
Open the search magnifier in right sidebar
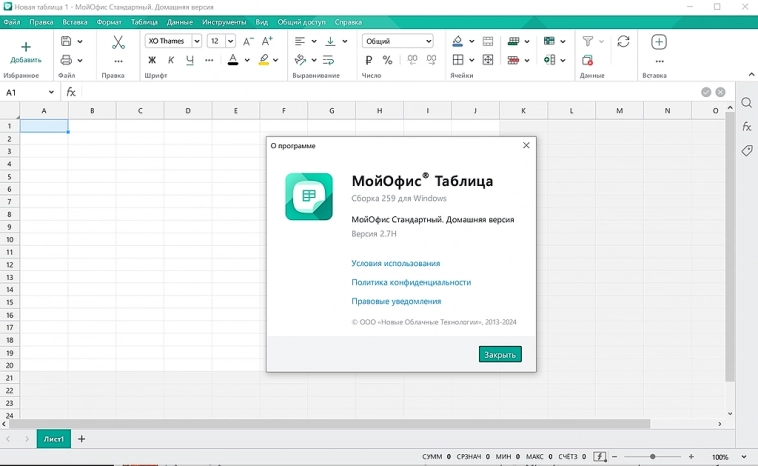[746, 103]
